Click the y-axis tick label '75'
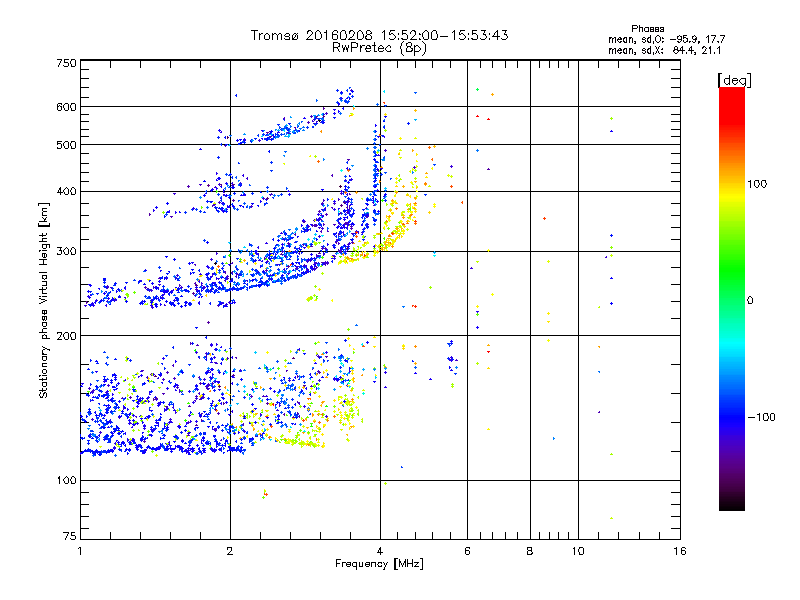 70,536
